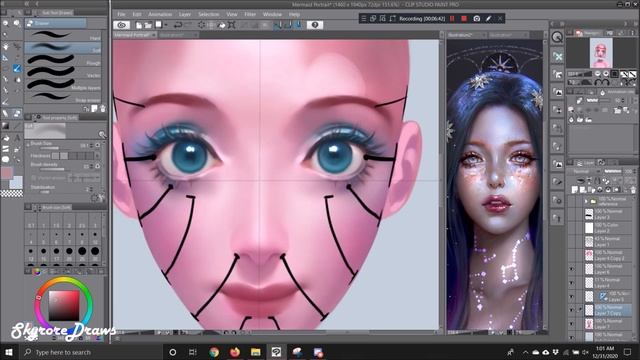Screen dimensions: 640x360
Task: Open Windows Task View
Action: [x=193, y=352]
